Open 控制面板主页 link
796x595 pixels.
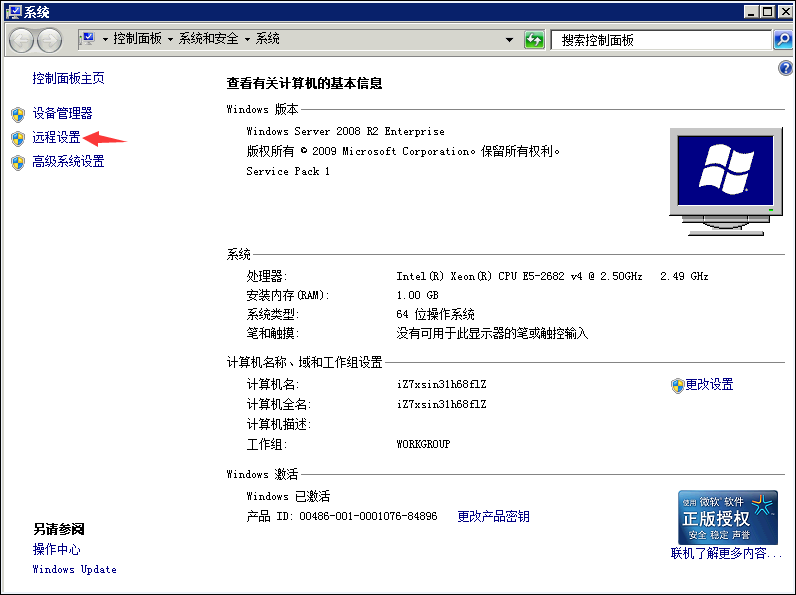(69, 78)
